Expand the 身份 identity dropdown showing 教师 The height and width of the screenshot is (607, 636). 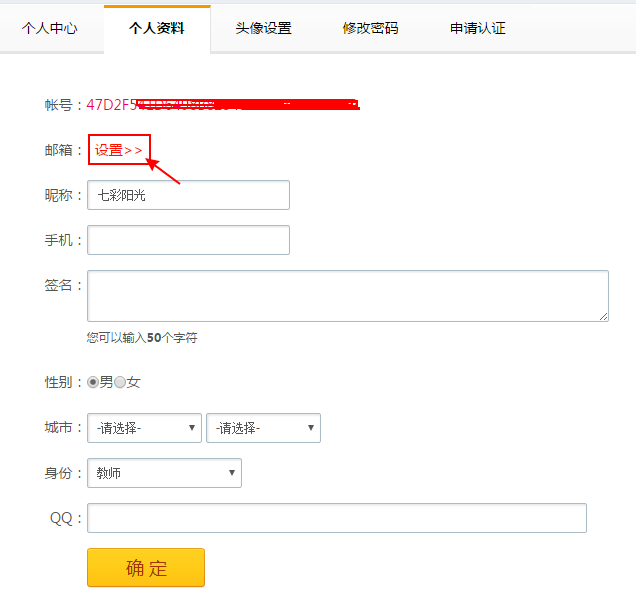(x=165, y=473)
